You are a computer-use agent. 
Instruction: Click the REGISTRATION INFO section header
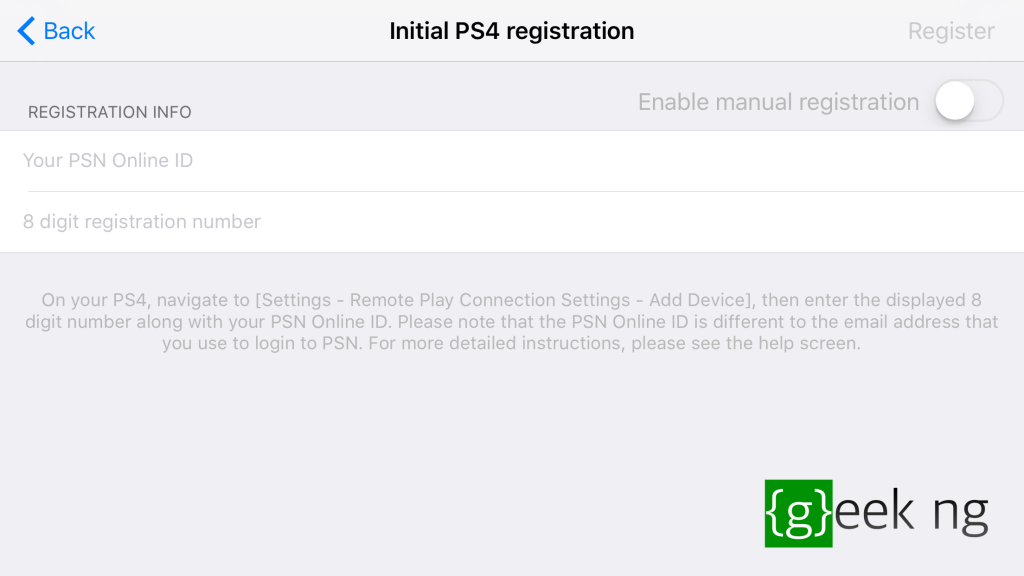click(110, 112)
